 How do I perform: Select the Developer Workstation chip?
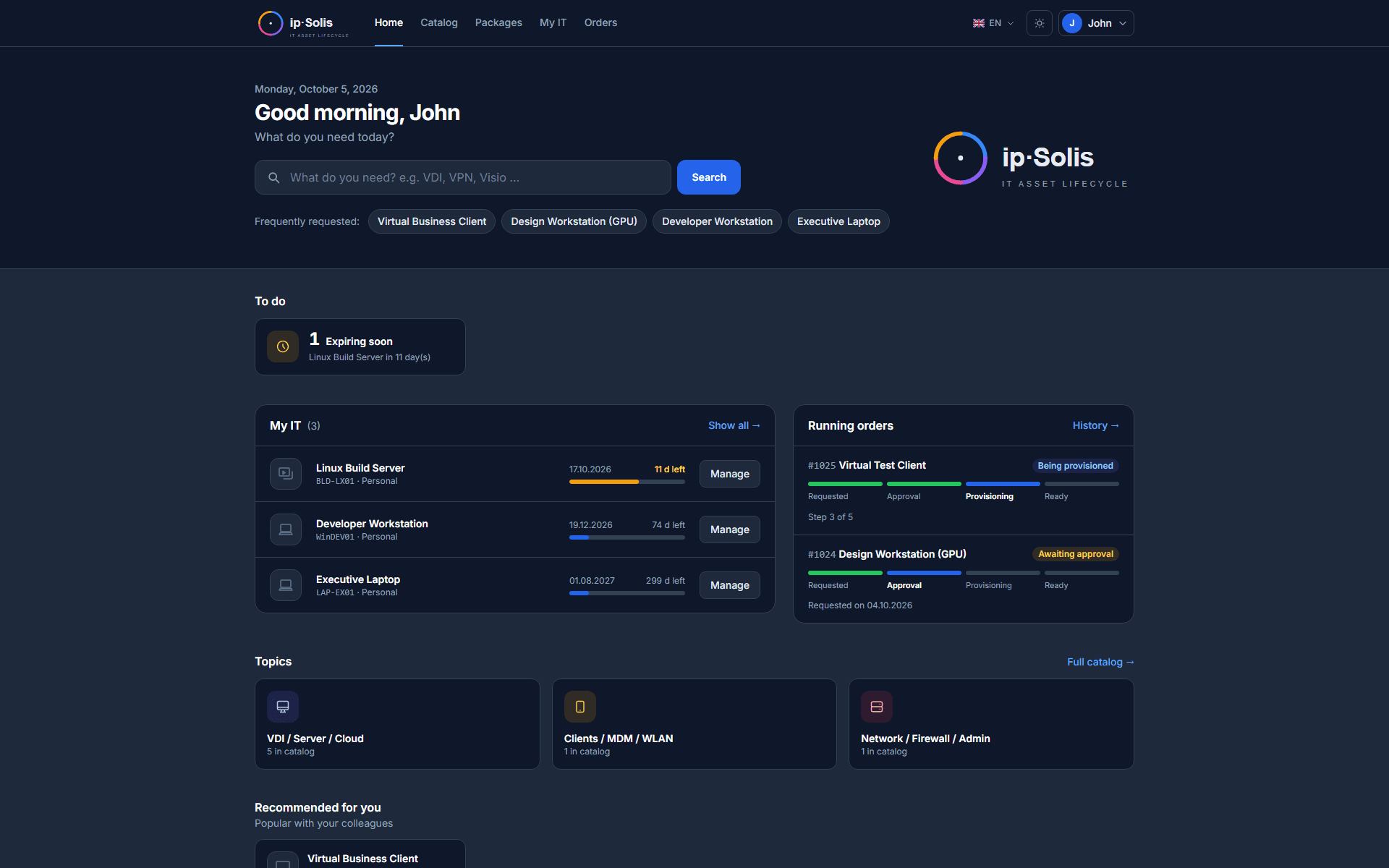pyautogui.click(x=717, y=221)
